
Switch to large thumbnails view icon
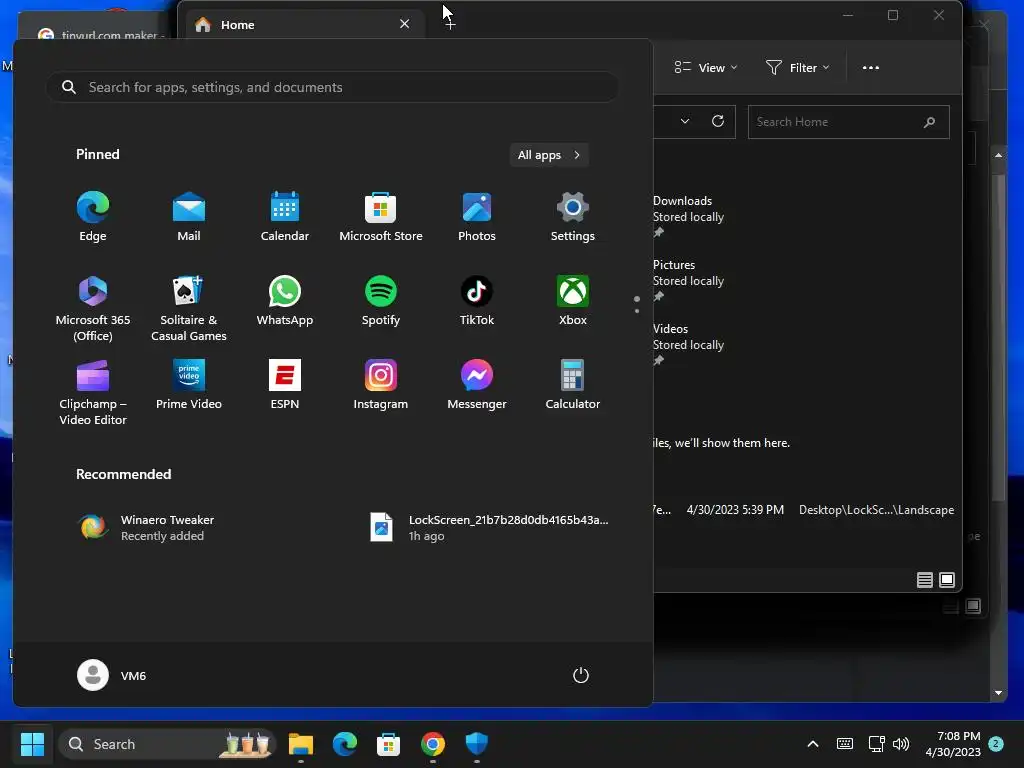coord(946,580)
